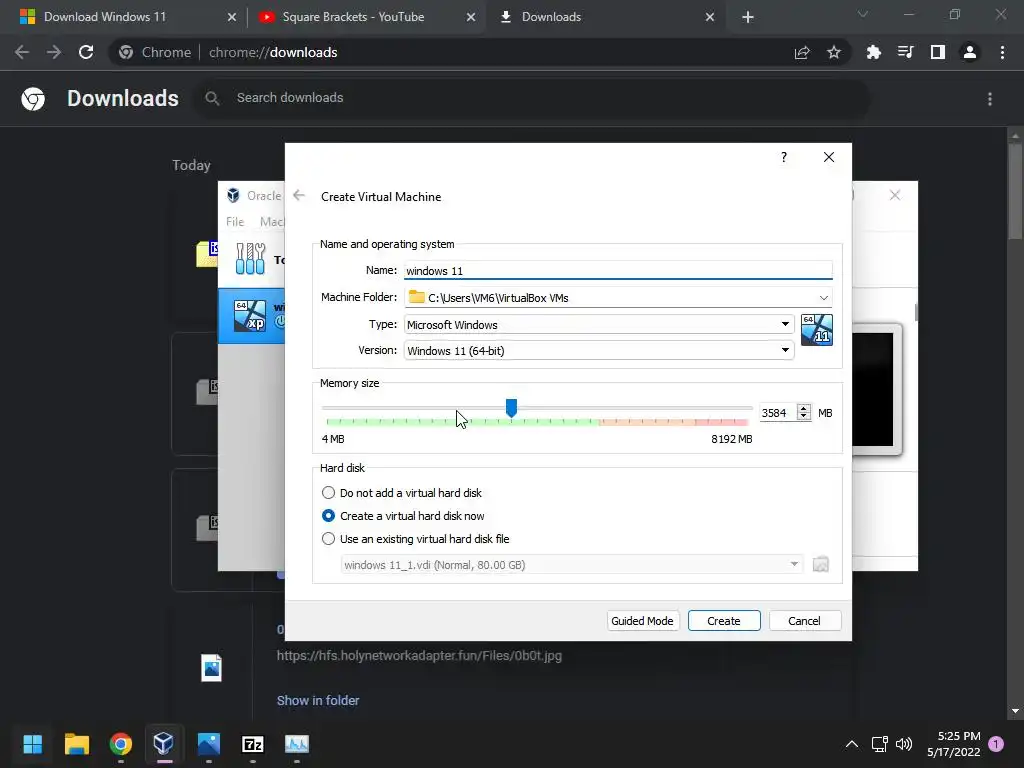The width and height of the screenshot is (1024, 768).
Task: Open the taskbar clock showing 5:25 PM
Action: (x=953, y=744)
